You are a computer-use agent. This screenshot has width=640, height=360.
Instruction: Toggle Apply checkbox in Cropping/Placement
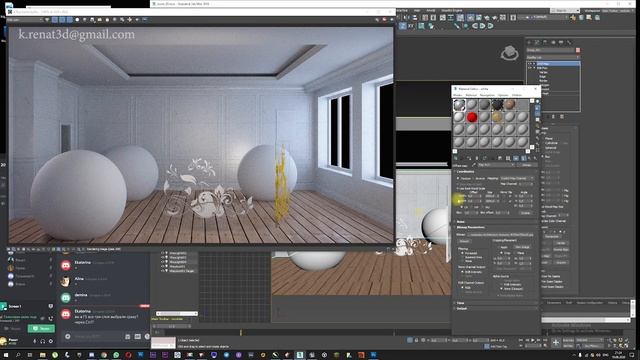coord(499,247)
